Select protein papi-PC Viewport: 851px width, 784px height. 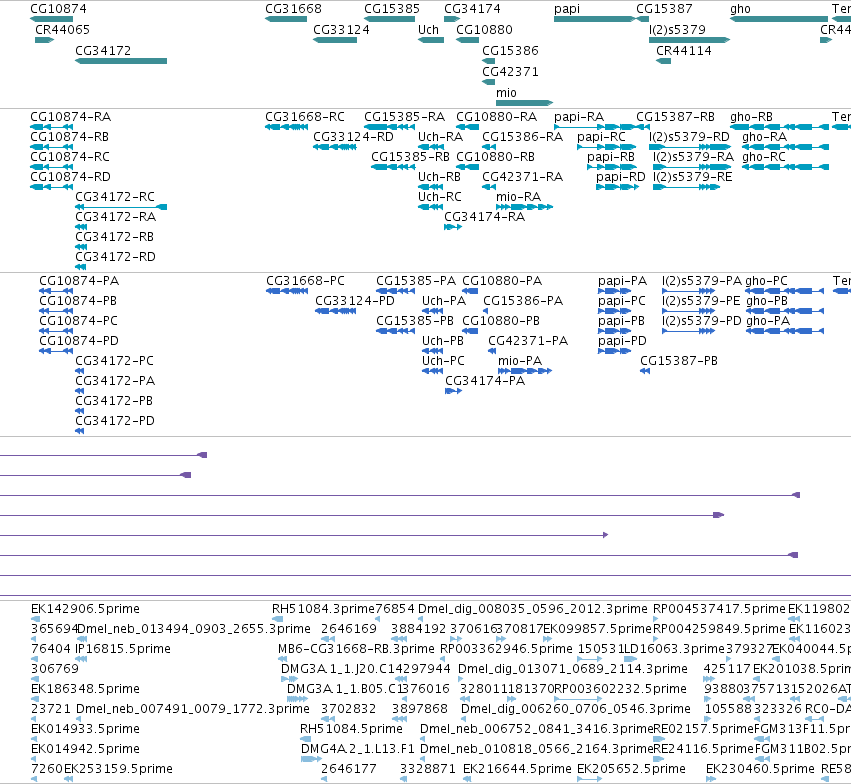622,301
